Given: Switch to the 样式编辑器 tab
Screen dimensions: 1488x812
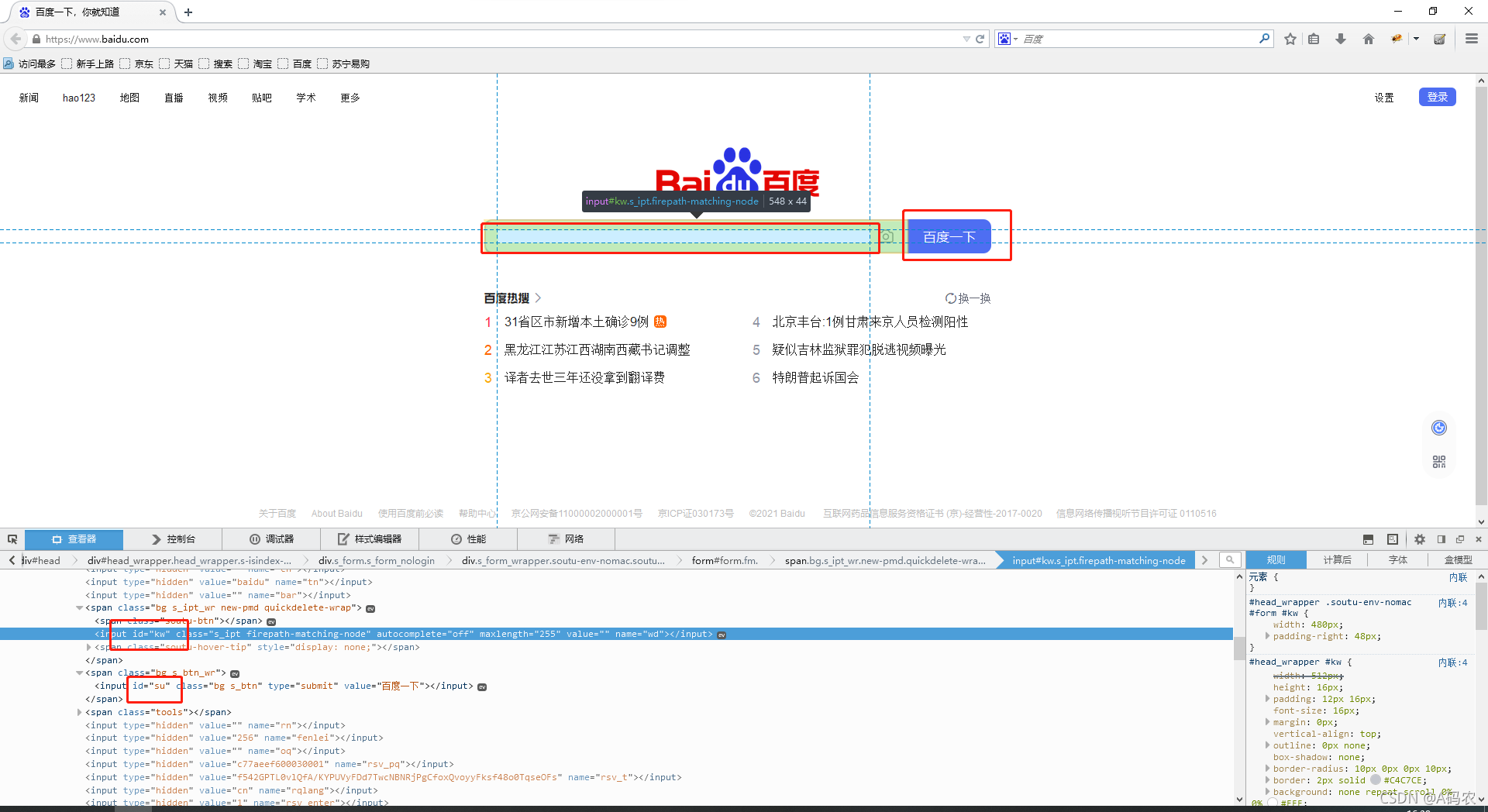Looking at the screenshot, I should pos(370,539).
